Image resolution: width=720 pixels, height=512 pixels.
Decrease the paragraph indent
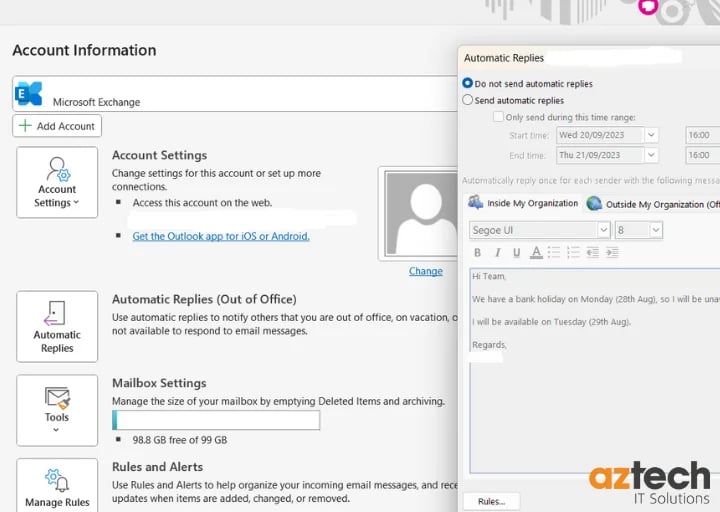click(592, 253)
